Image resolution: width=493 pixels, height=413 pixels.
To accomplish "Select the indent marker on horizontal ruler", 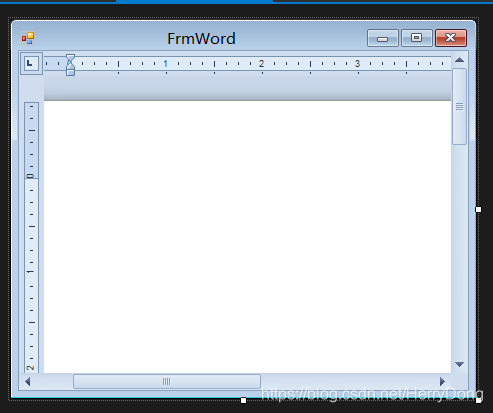I will tap(70, 65).
